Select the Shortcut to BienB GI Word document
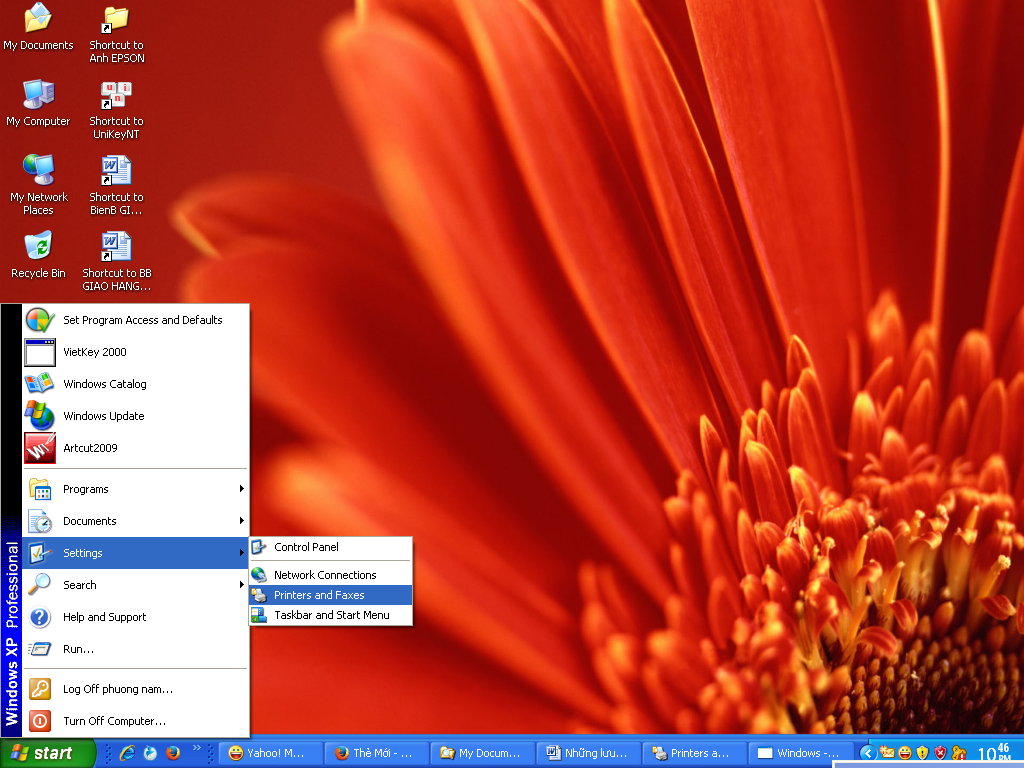 point(116,185)
